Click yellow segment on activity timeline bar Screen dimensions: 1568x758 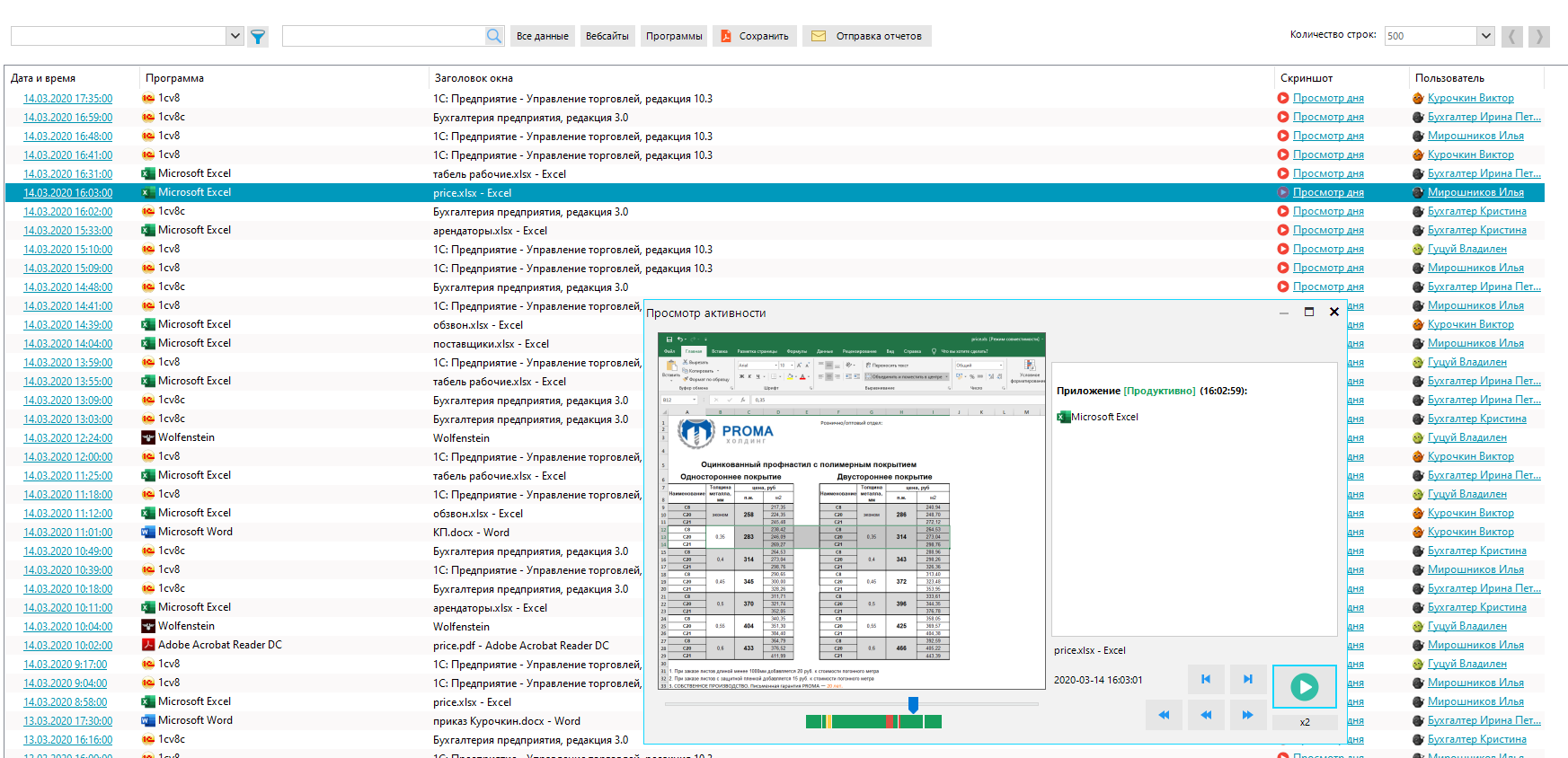point(829,721)
